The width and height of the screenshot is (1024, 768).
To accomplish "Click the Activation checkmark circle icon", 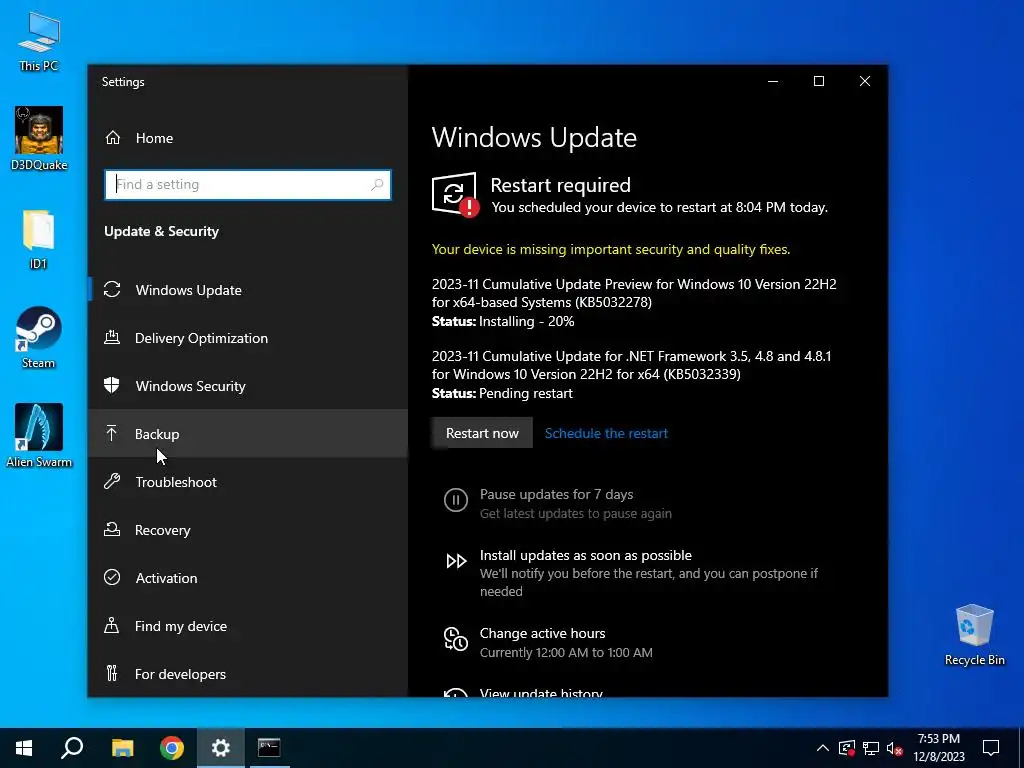I will click(x=112, y=577).
